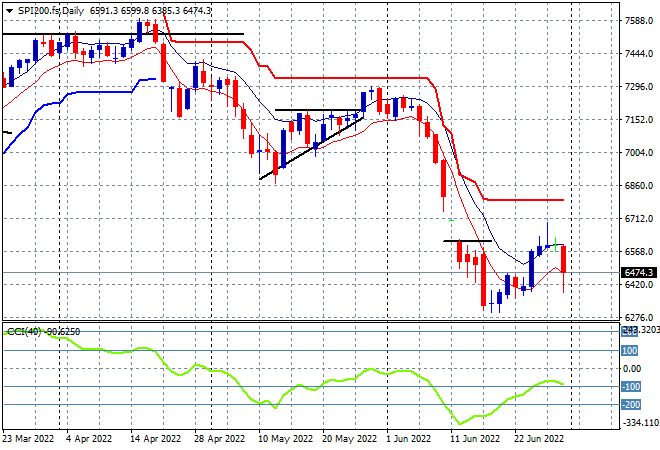
Task: Click the current price tag 6474.3
Action: [x=639, y=273]
